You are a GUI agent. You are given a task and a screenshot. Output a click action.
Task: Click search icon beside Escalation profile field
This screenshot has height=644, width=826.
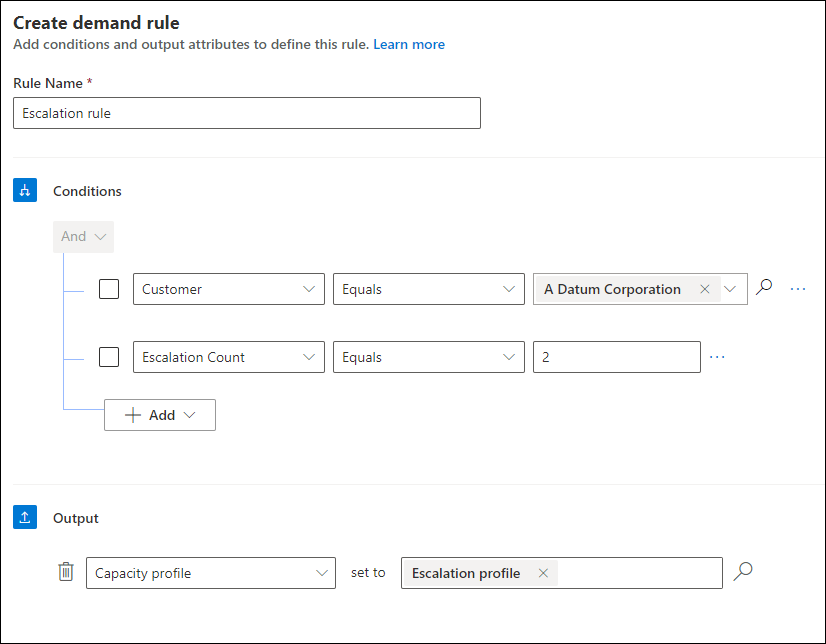coord(742,572)
